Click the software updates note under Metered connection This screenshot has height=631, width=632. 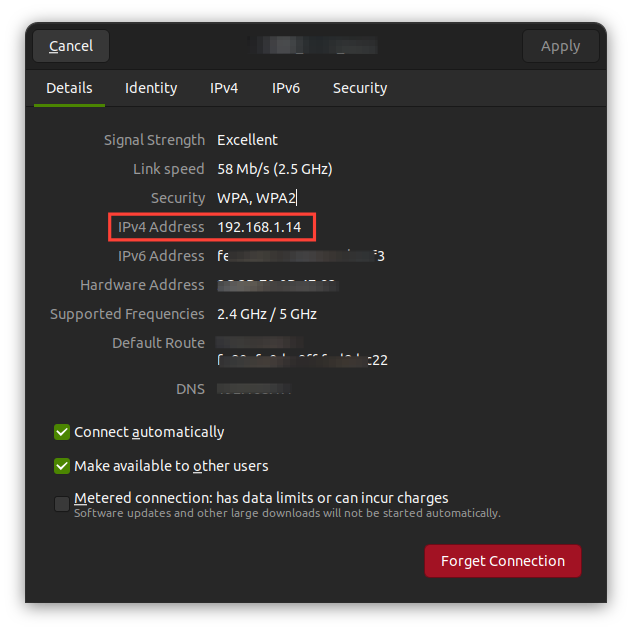tap(287, 513)
